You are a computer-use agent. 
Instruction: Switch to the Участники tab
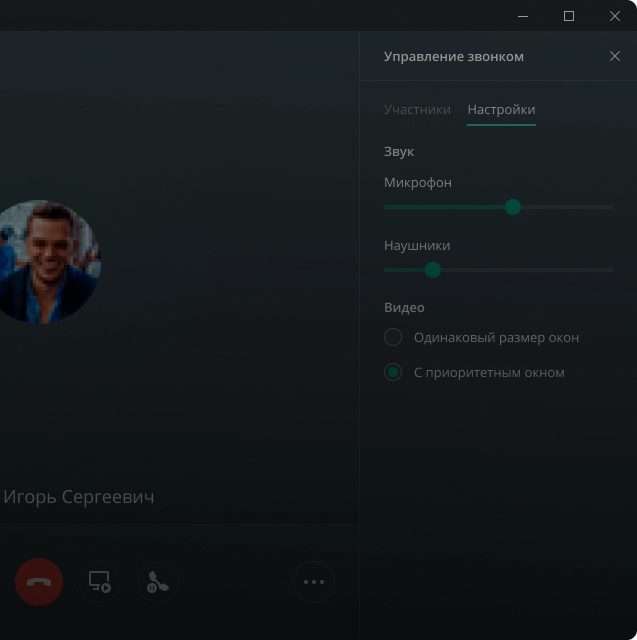click(417, 109)
